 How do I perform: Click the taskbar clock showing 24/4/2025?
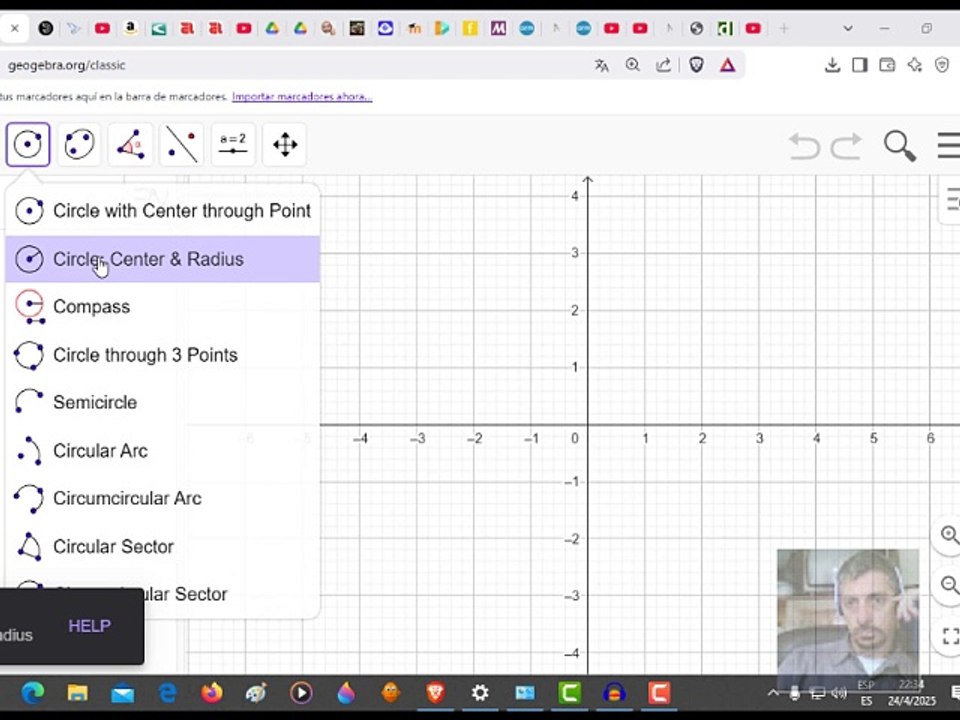click(912, 693)
